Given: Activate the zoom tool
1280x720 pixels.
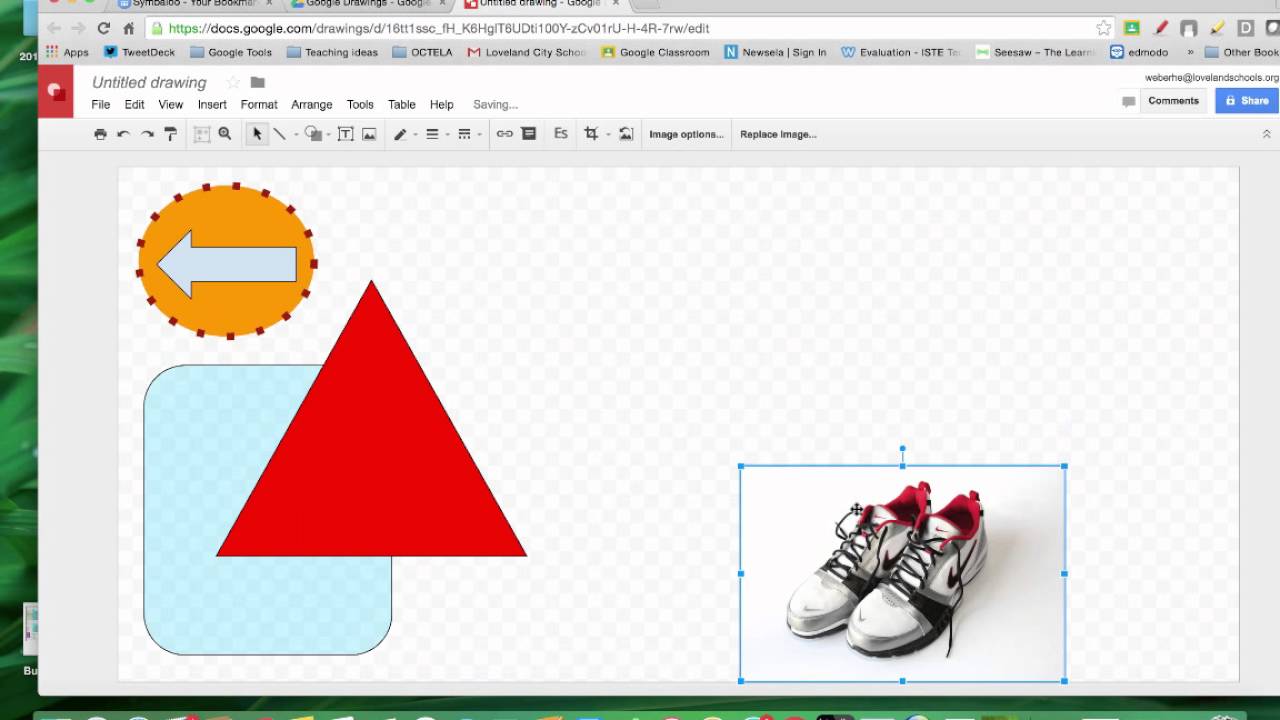Looking at the screenshot, I should point(225,133).
